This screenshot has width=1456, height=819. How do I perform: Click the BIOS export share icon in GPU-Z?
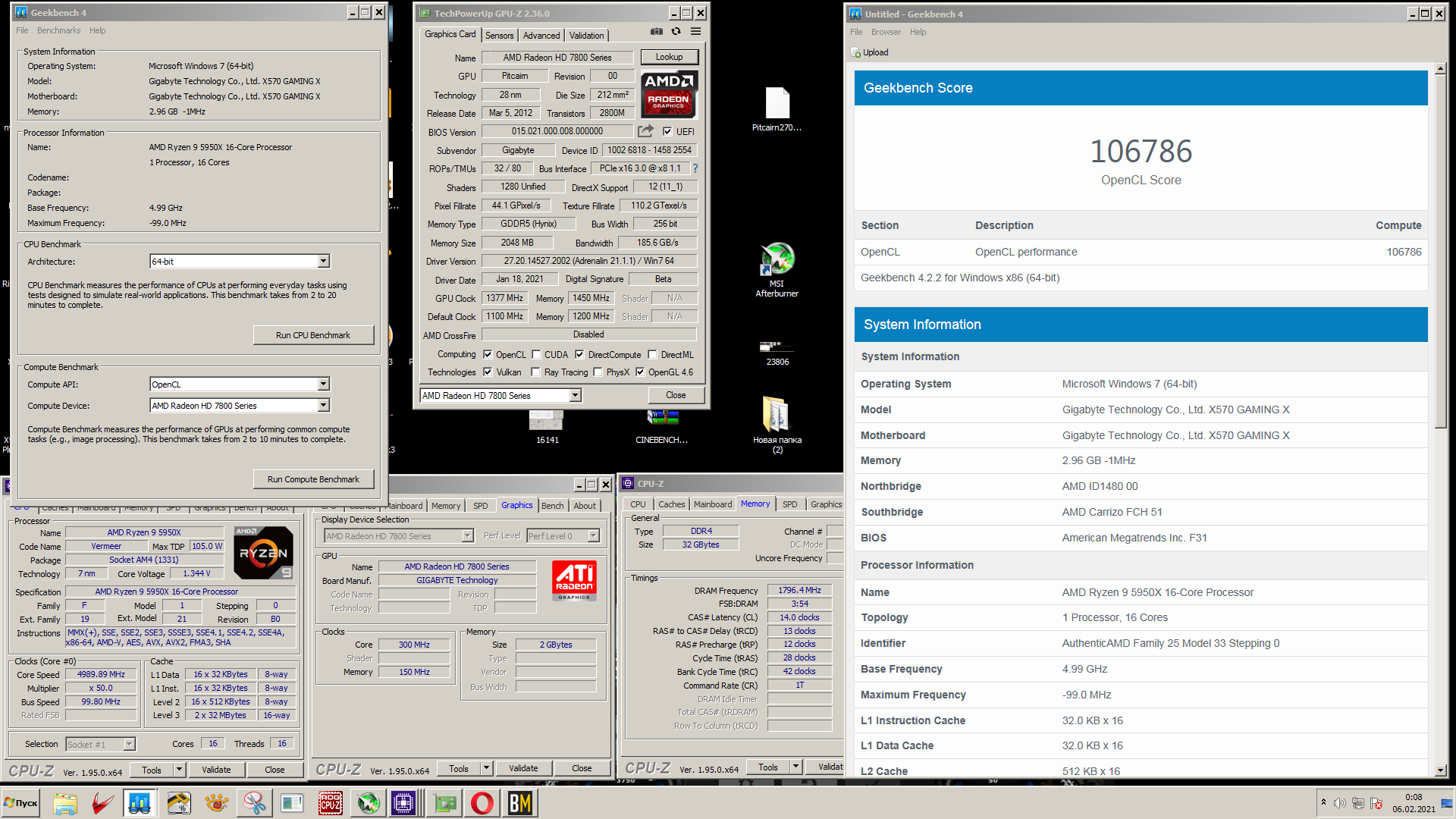[645, 131]
